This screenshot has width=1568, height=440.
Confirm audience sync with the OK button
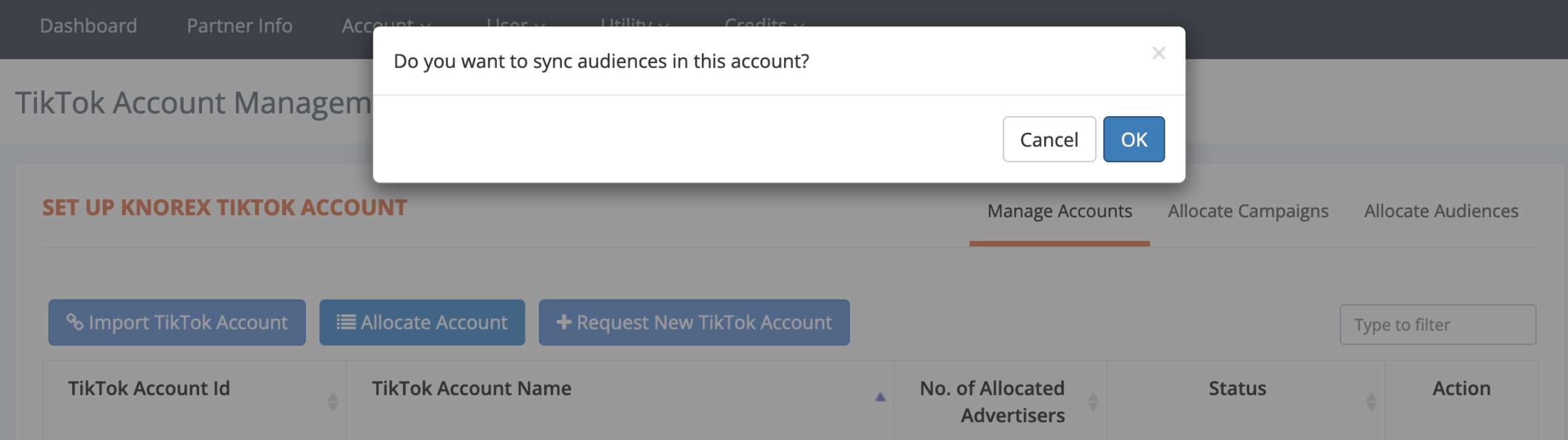pos(1133,139)
